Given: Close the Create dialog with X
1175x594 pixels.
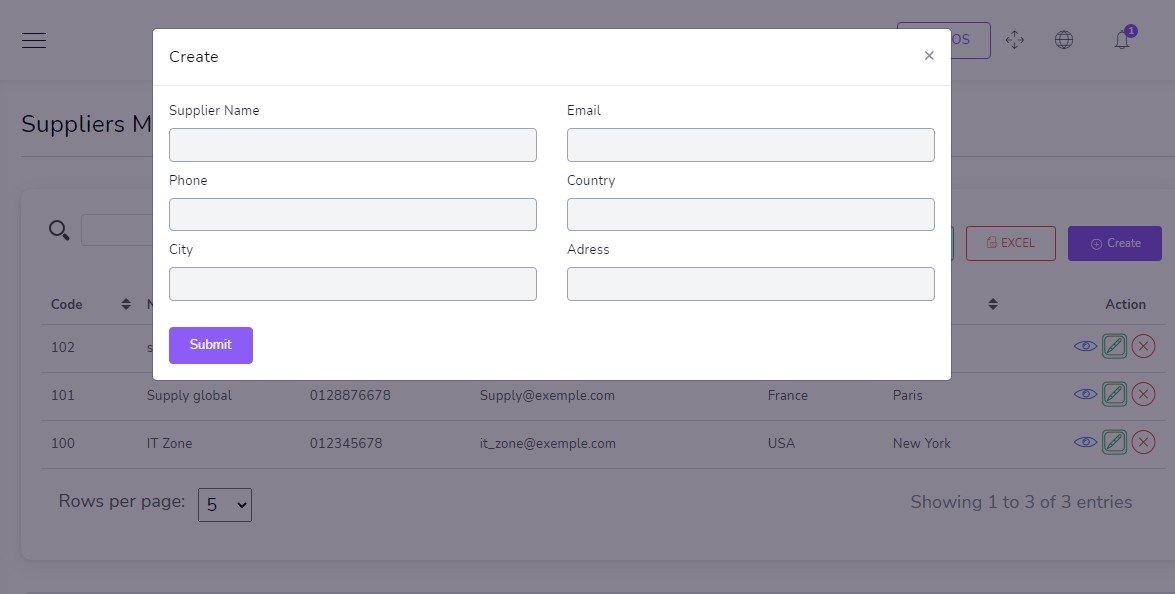Looking at the screenshot, I should point(929,56).
